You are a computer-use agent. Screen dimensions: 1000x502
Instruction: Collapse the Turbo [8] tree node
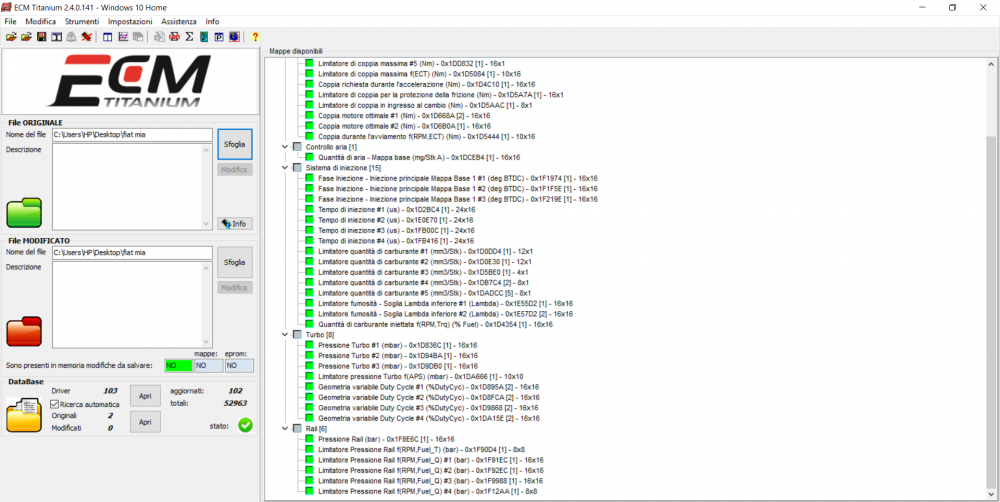284,335
